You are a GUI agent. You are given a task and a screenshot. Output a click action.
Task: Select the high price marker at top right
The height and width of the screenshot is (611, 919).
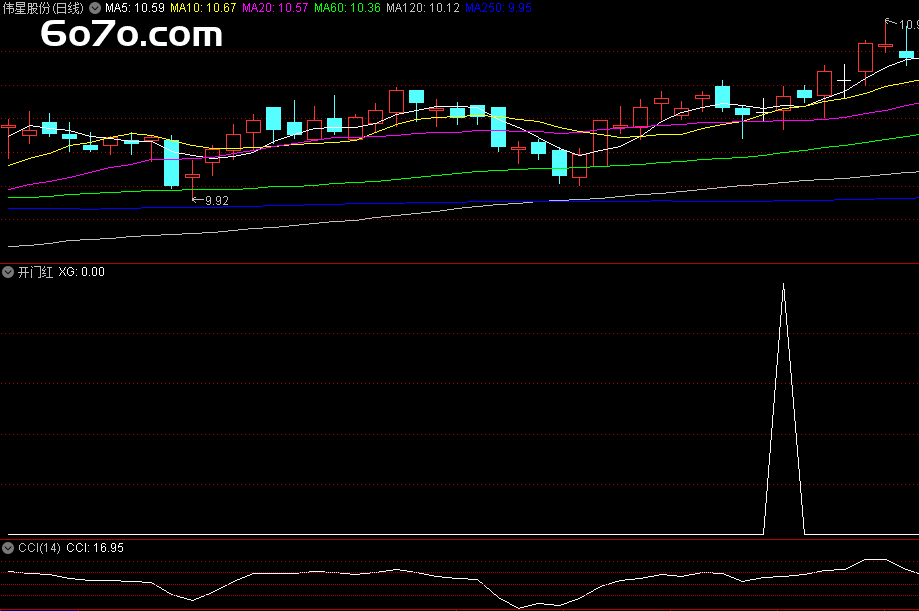tap(903, 24)
